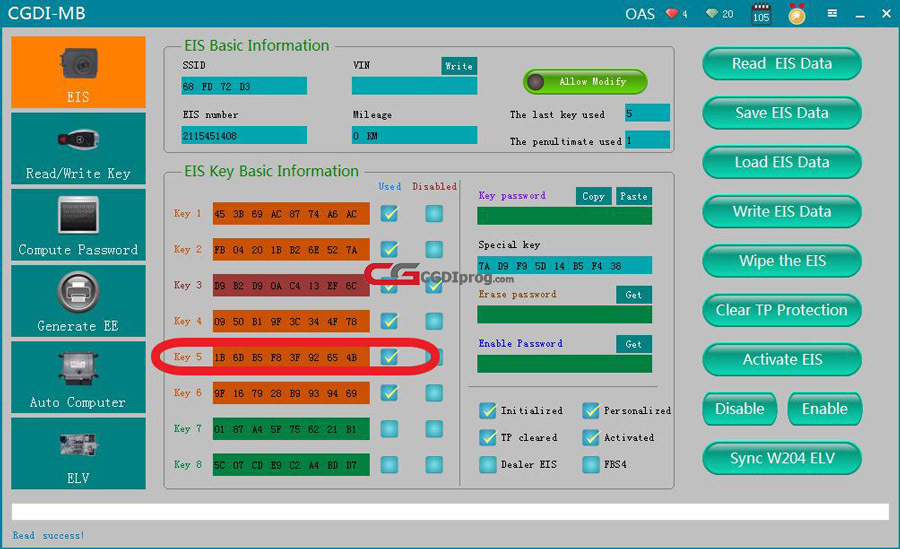Click the Special key field
This screenshot has height=549, width=900.
(x=565, y=265)
